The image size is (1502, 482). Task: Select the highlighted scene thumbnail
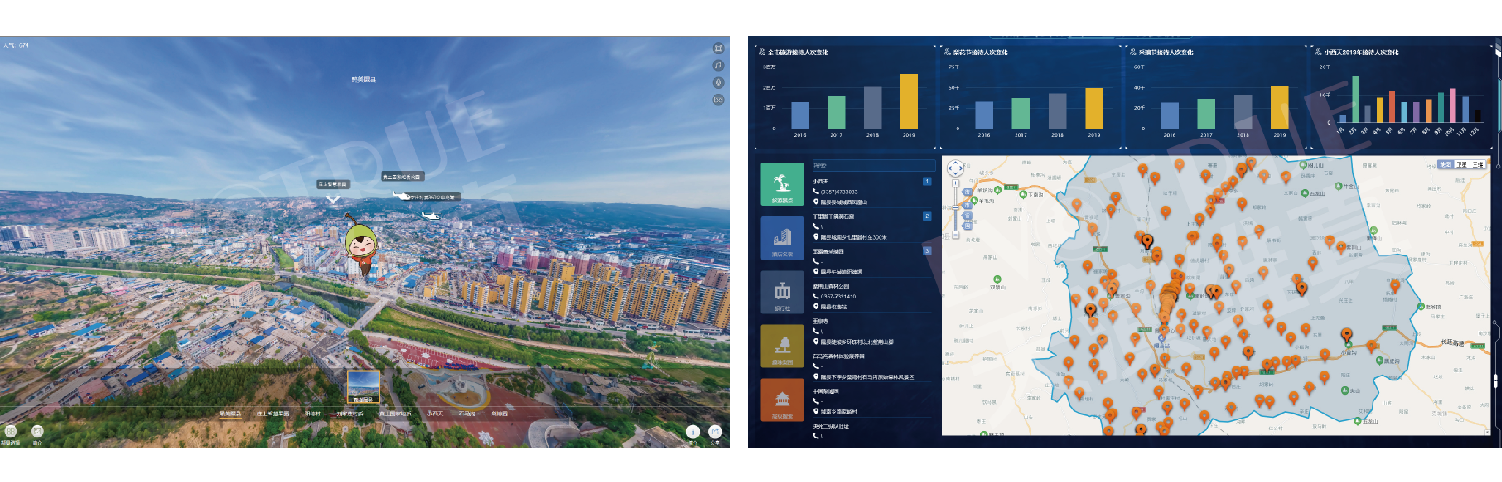pos(362,387)
